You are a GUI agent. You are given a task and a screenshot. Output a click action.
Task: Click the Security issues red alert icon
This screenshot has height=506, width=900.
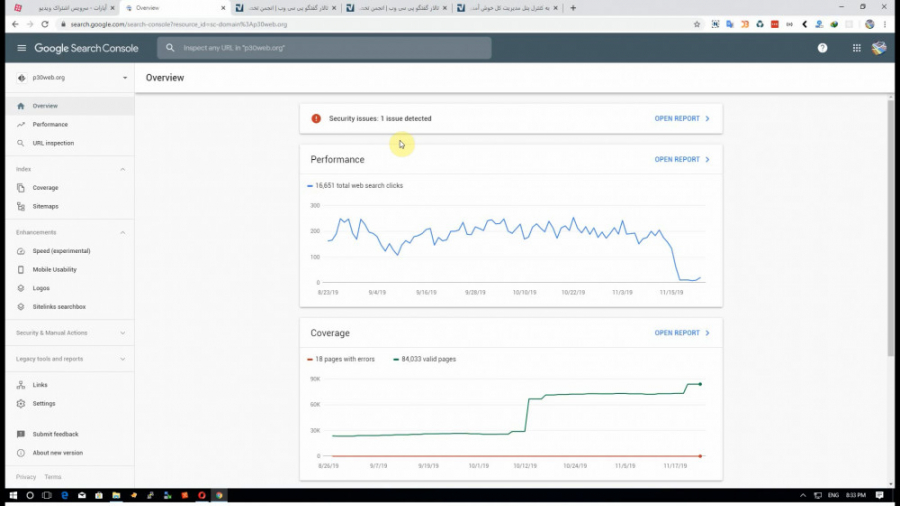316,119
